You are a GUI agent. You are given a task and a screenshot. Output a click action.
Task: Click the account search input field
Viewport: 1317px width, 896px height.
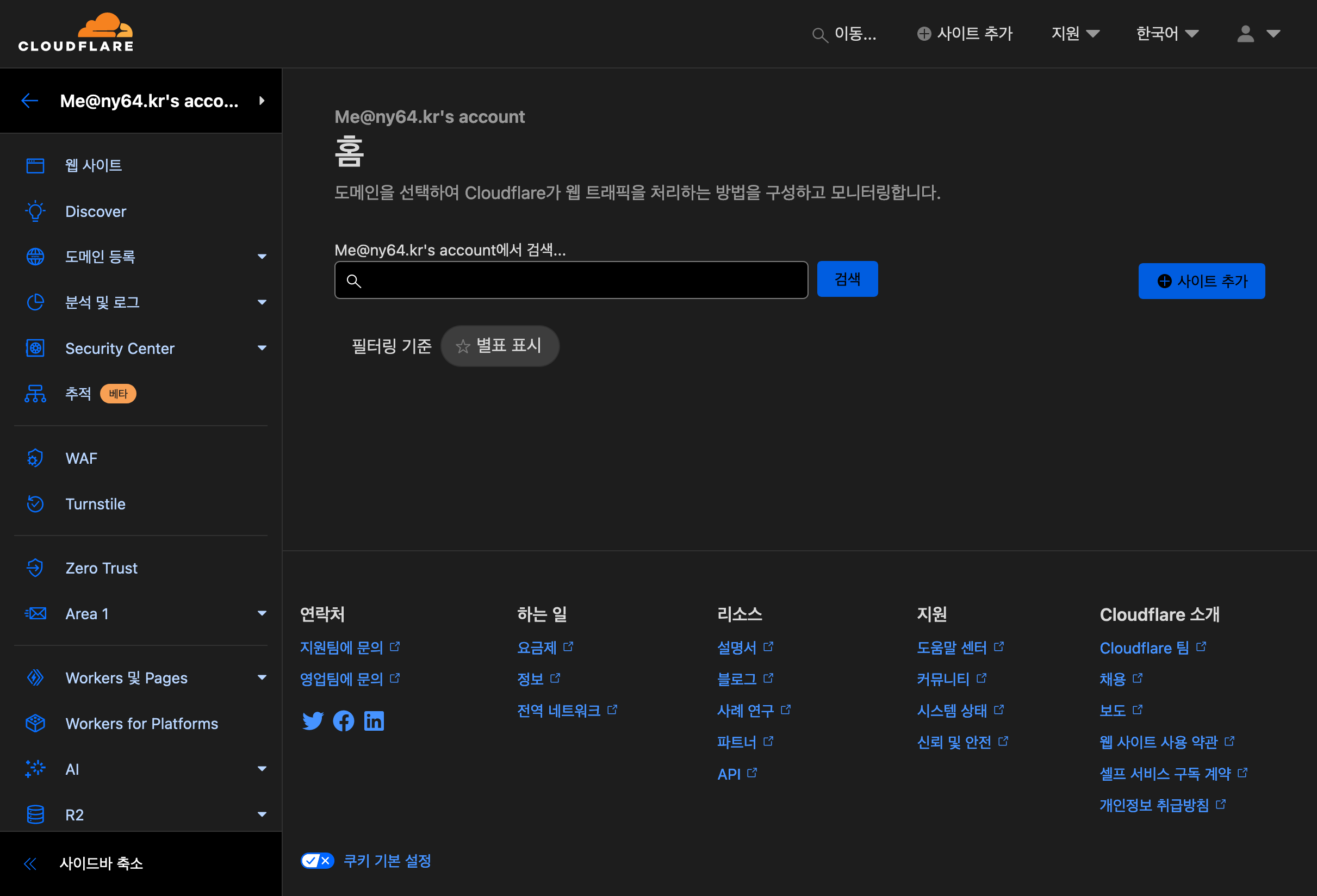(571, 280)
